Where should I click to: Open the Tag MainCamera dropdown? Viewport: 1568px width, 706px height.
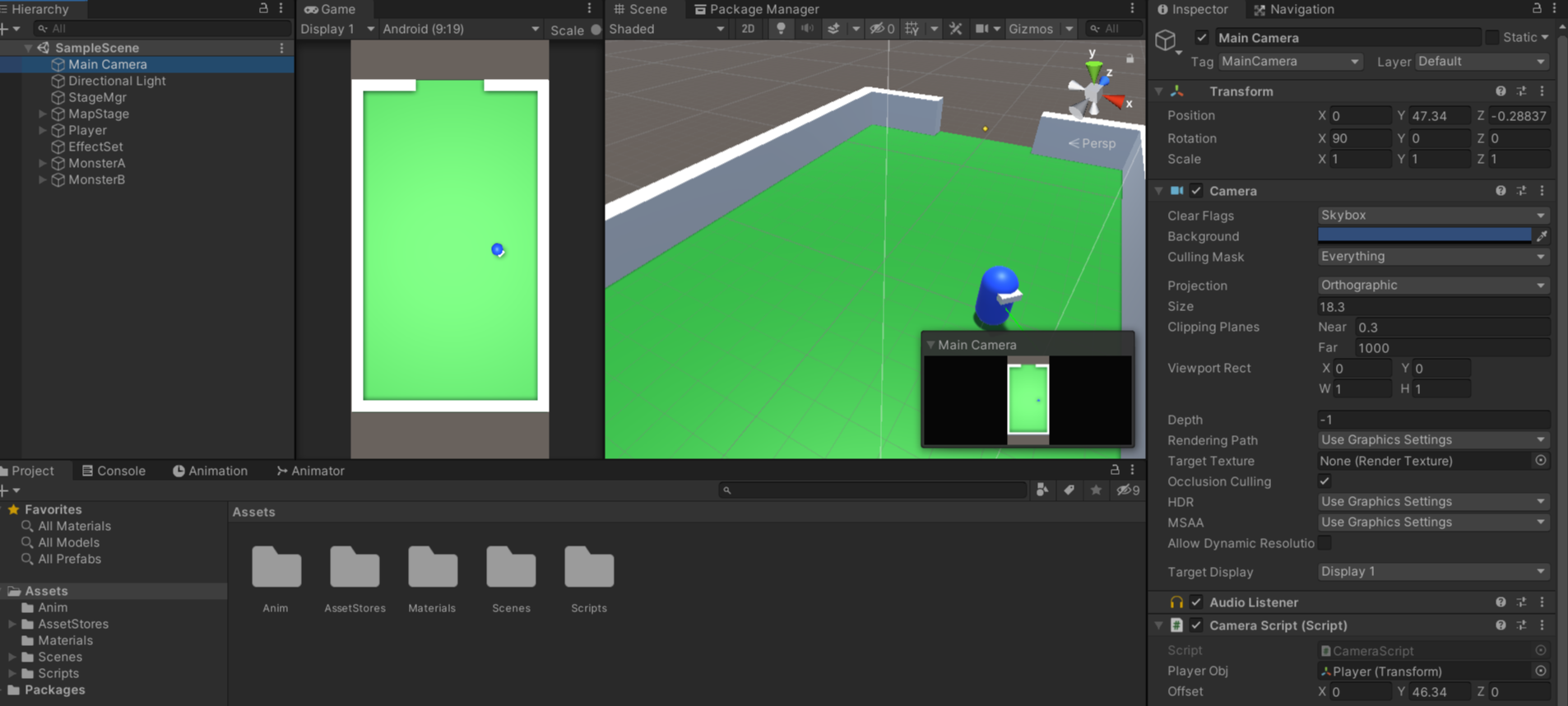(x=1290, y=62)
